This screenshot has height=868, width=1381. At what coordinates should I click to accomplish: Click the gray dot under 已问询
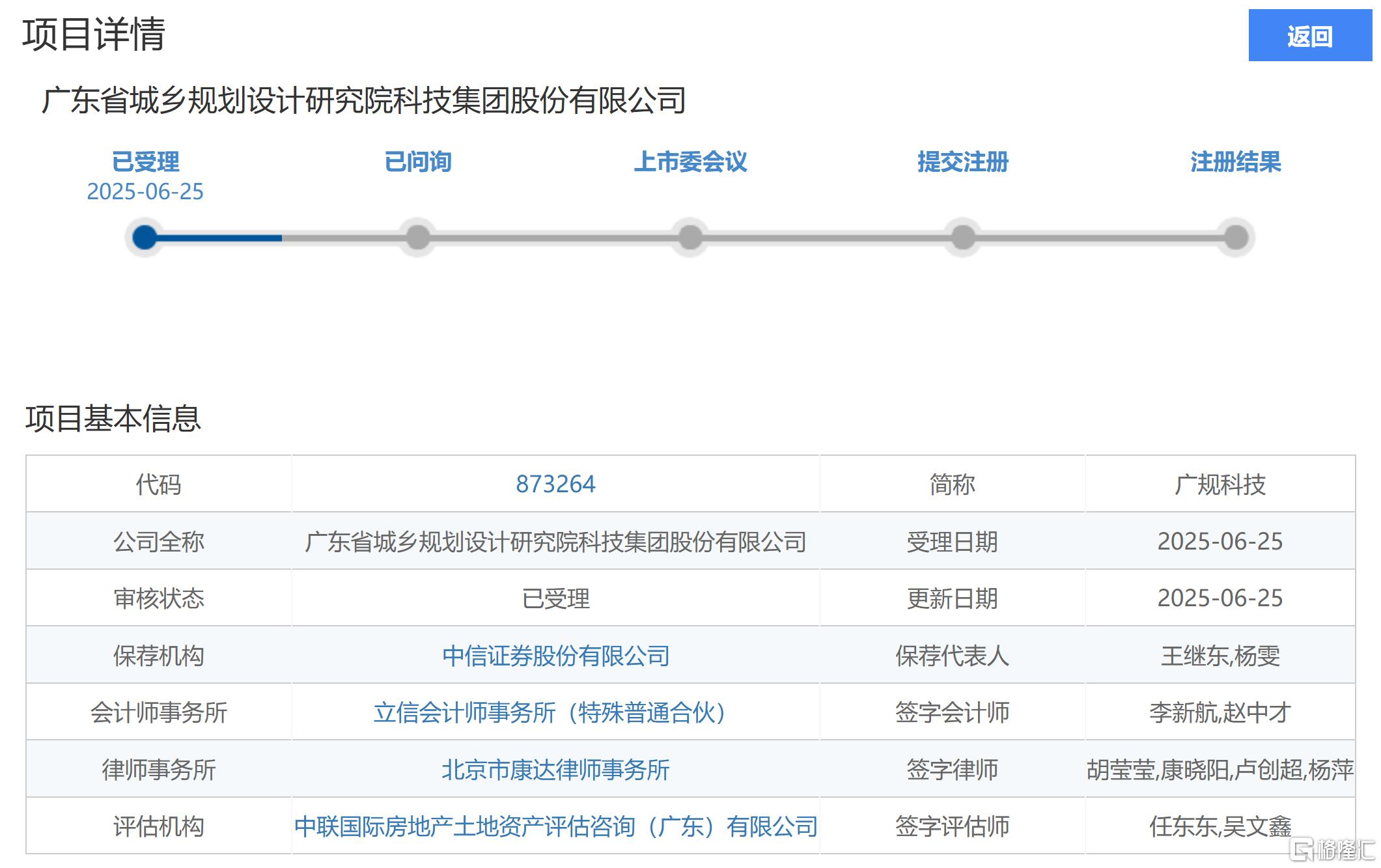(x=417, y=237)
